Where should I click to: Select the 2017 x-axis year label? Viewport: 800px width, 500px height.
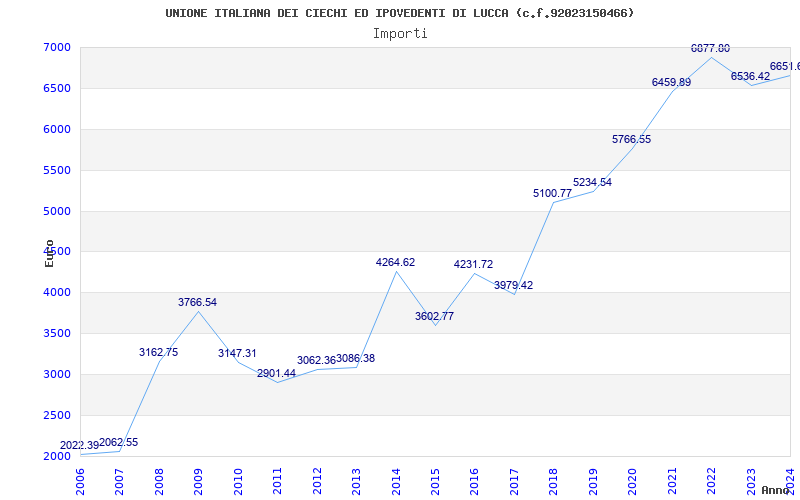coord(514,482)
